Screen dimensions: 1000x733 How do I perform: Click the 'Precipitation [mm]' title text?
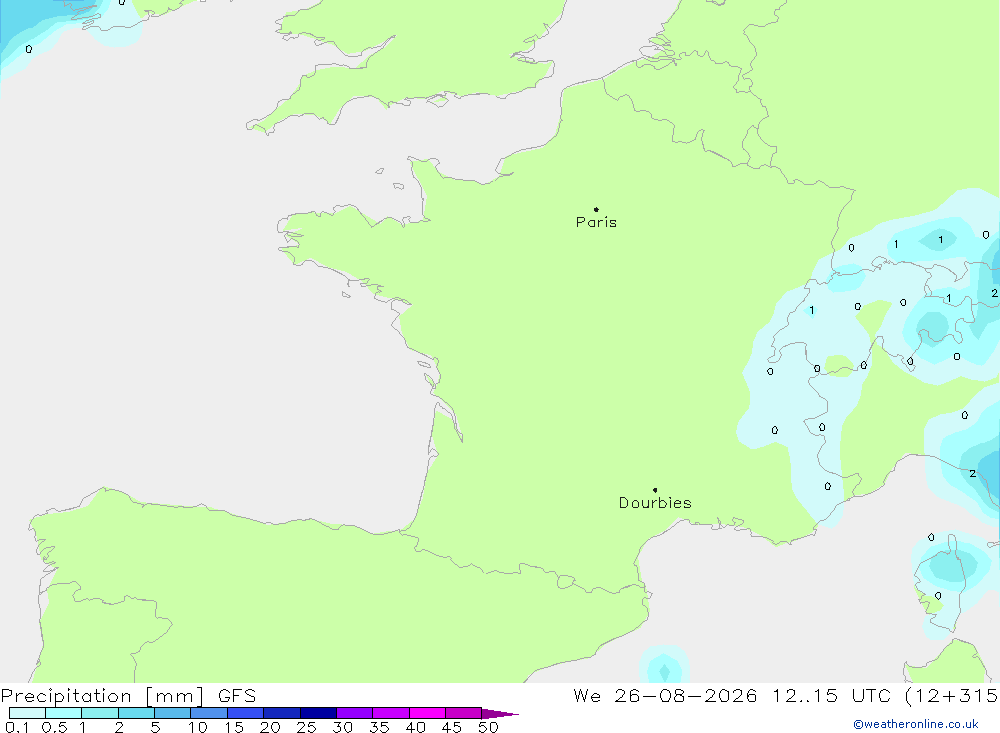102,695
